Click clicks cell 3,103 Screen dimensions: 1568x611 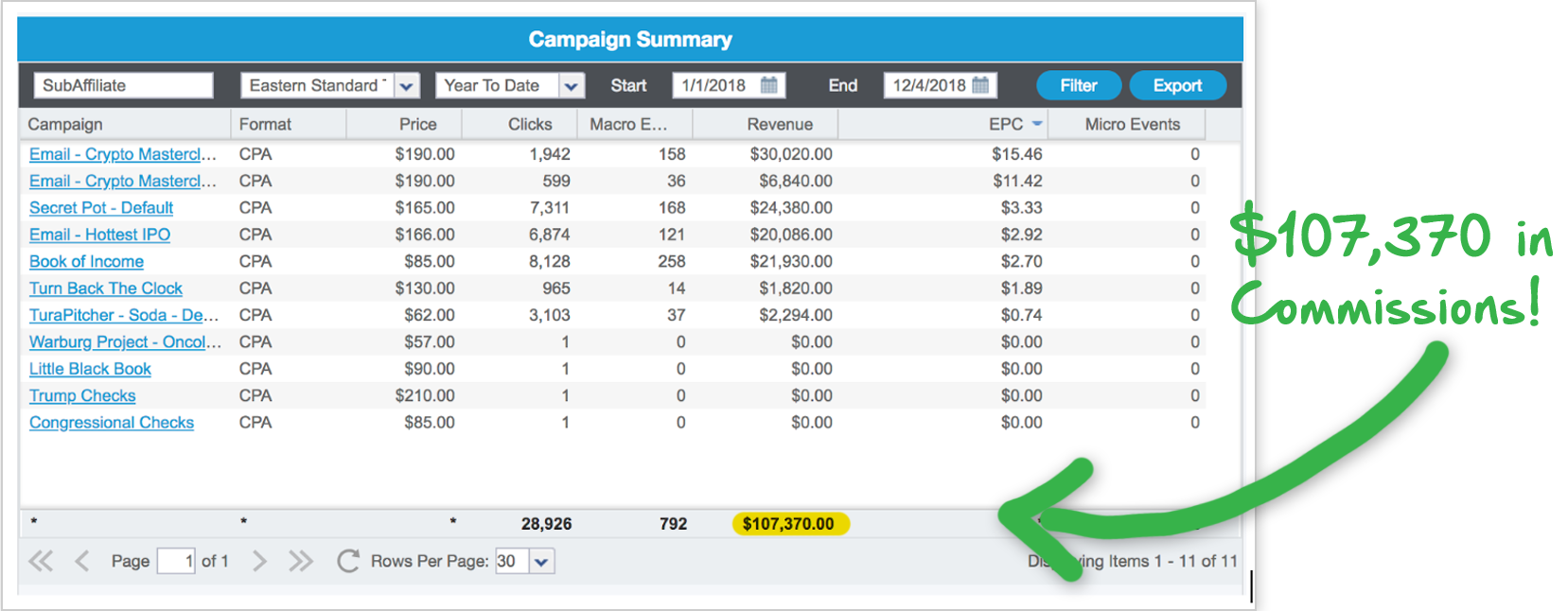550,315
